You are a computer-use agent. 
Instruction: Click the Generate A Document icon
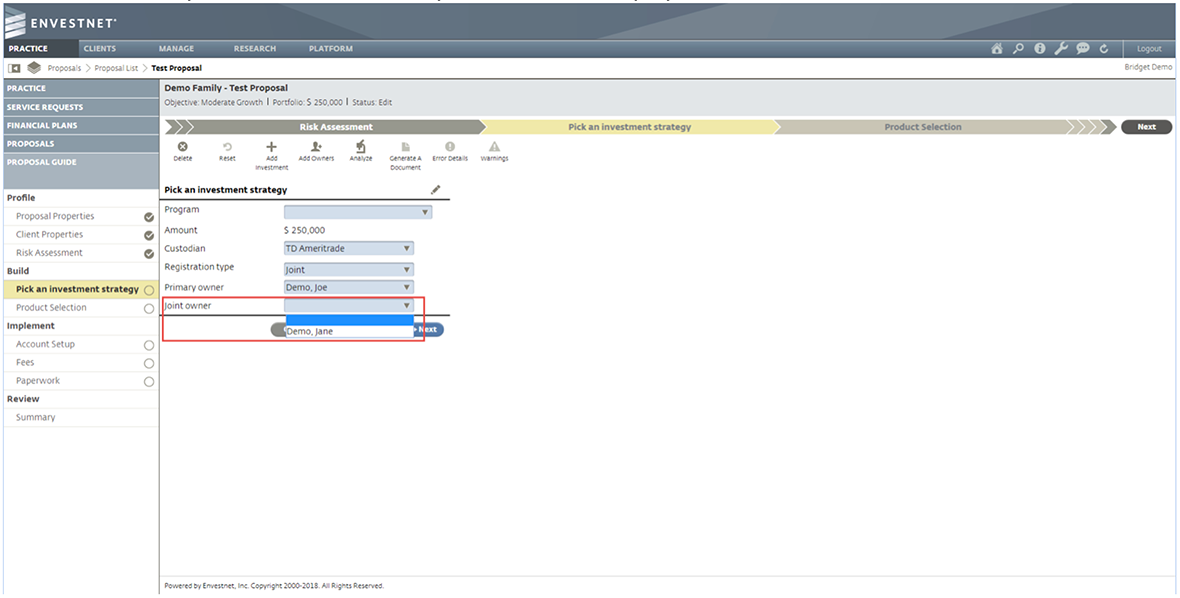tap(406, 147)
